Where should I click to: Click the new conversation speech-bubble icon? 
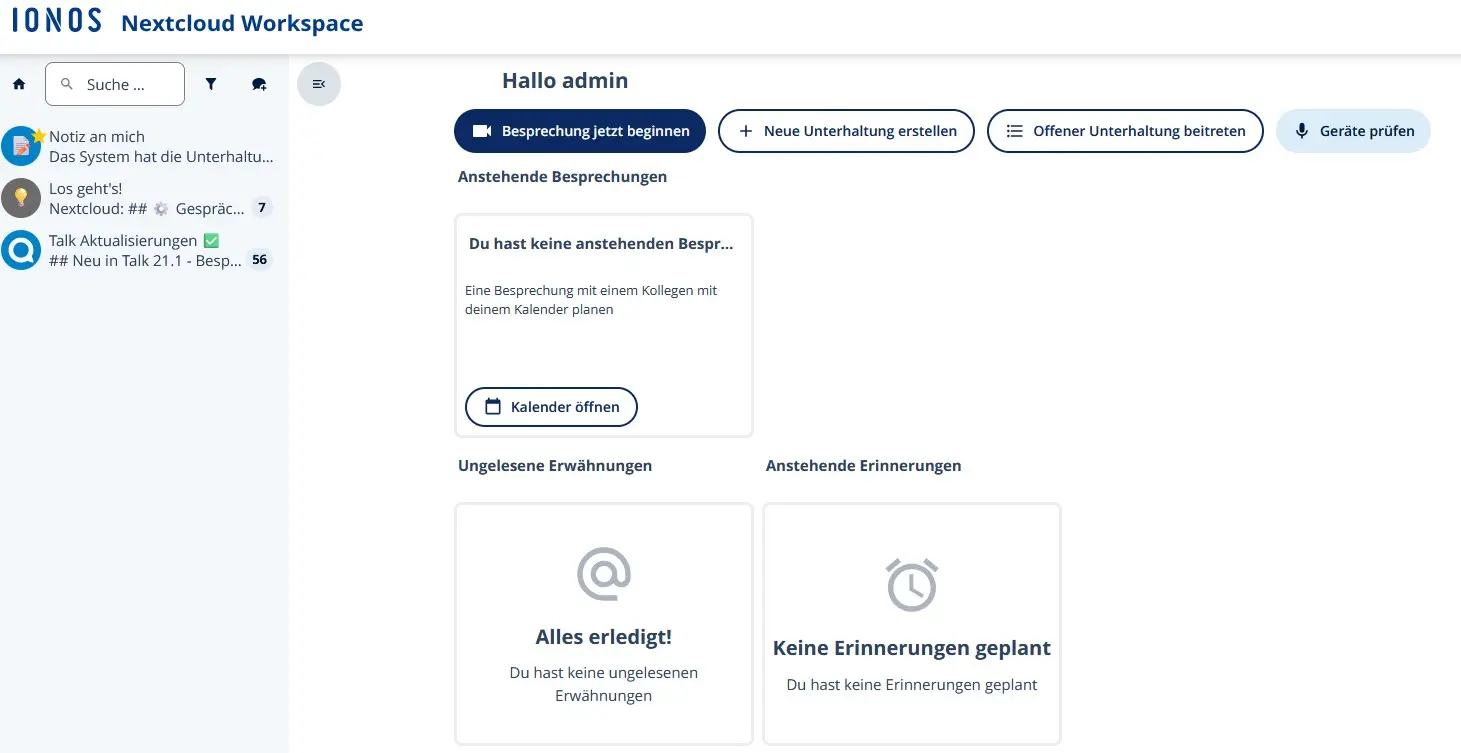[259, 84]
